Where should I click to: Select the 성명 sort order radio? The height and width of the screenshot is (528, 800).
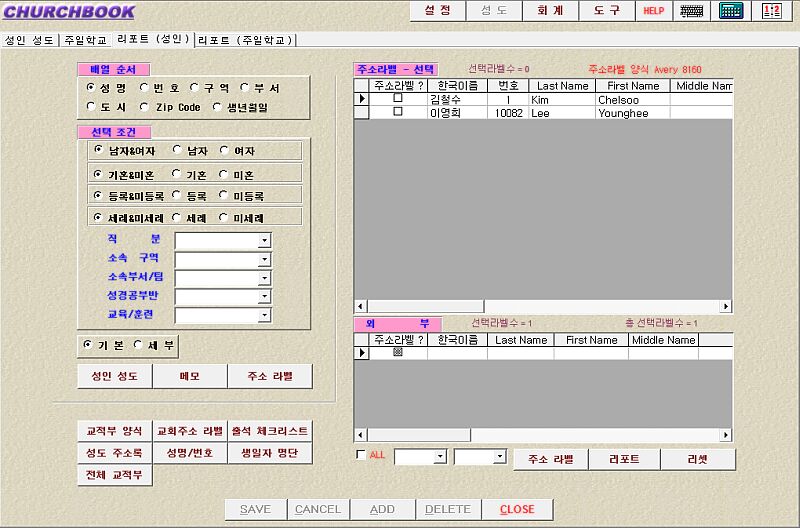91,88
